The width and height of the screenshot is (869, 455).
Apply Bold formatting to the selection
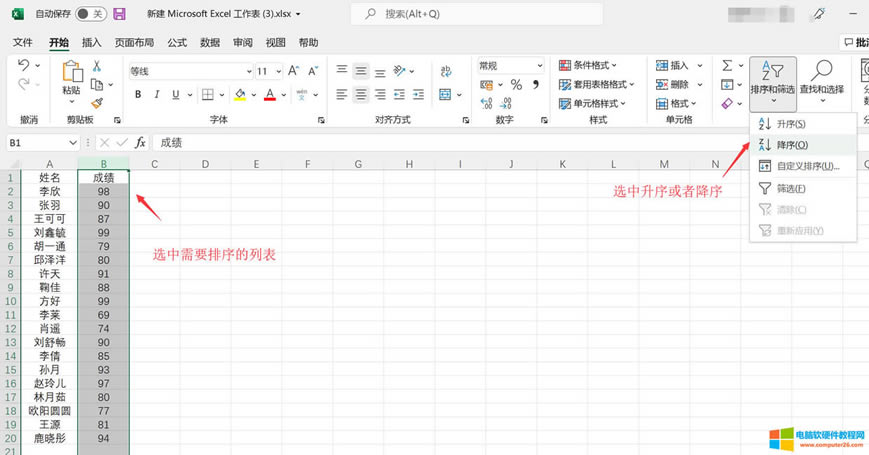click(x=138, y=95)
